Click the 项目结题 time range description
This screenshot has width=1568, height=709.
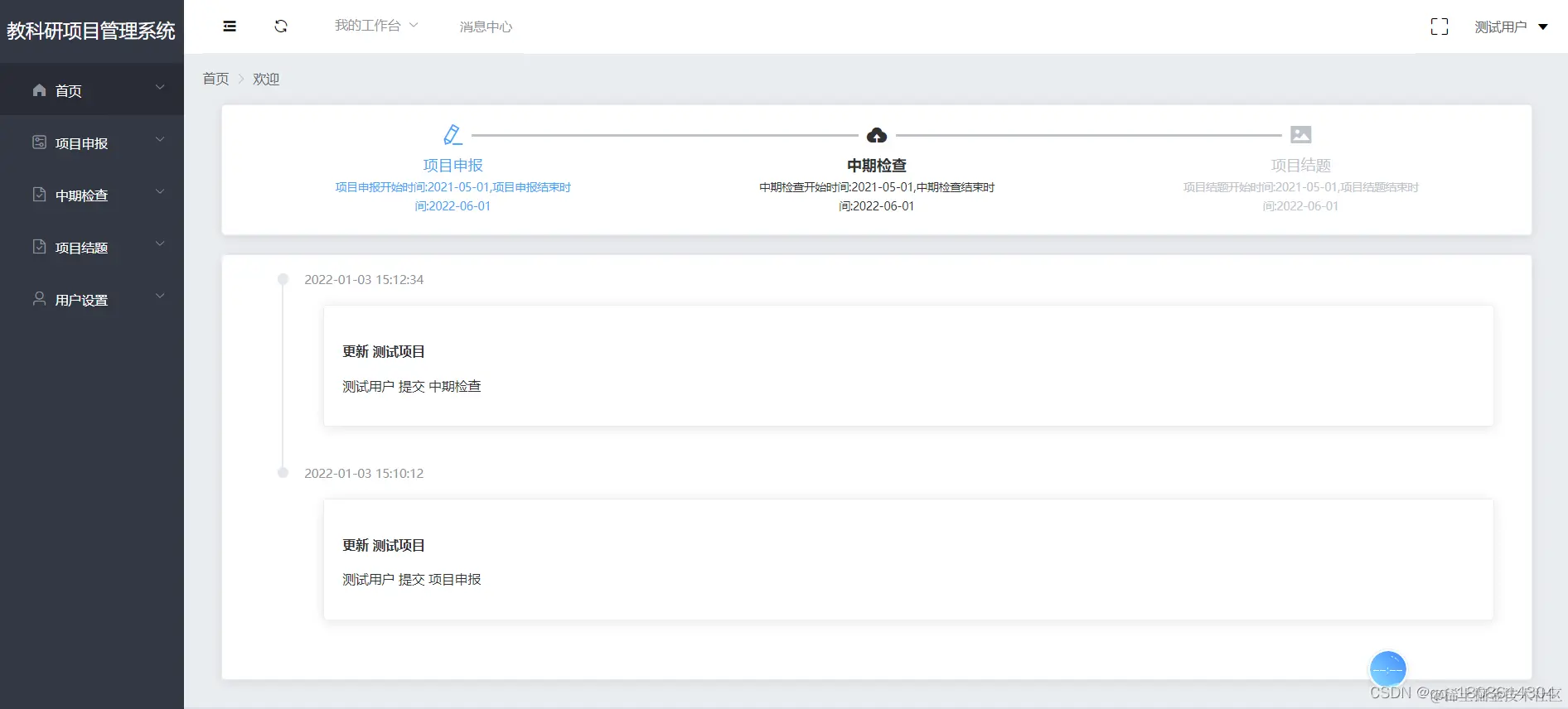point(1301,196)
